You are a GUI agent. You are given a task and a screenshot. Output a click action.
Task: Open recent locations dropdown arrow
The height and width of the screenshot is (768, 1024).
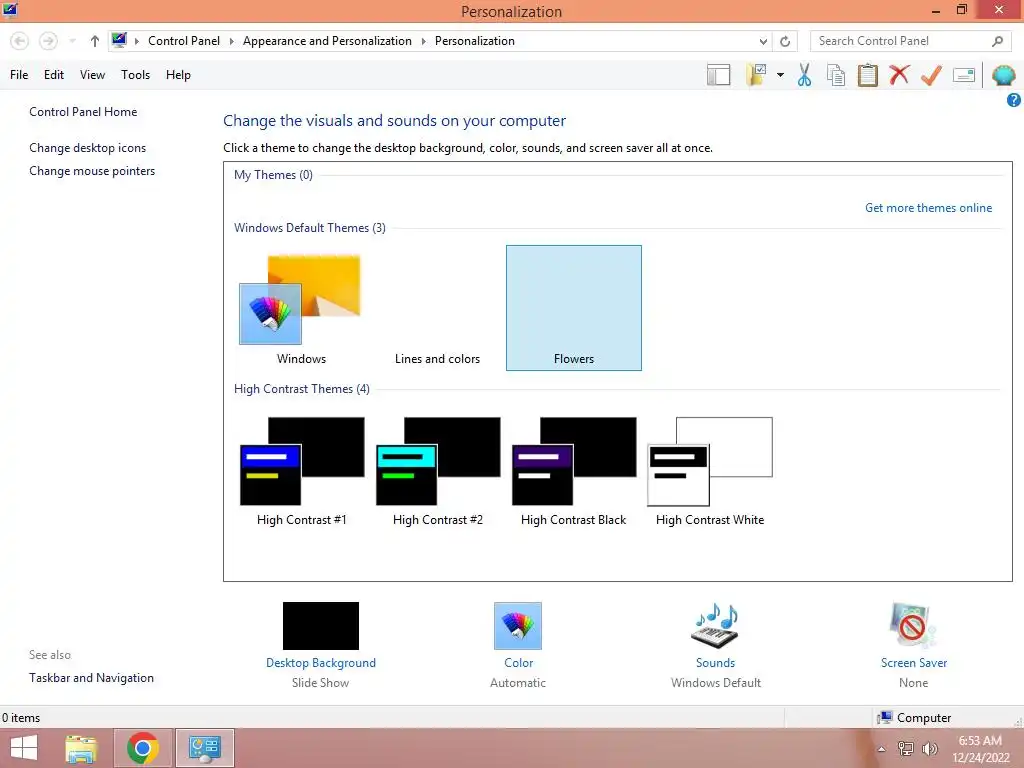pyautogui.click(x=72, y=41)
